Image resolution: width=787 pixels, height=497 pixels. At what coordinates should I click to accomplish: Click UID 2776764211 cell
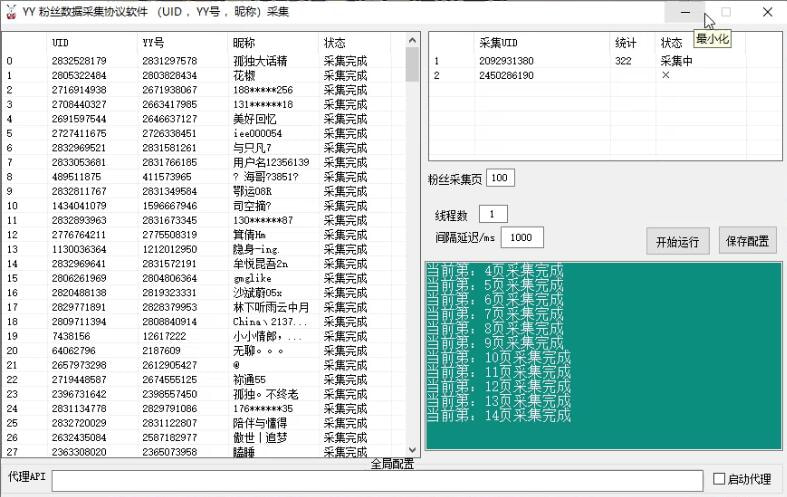(x=79, y=235)
